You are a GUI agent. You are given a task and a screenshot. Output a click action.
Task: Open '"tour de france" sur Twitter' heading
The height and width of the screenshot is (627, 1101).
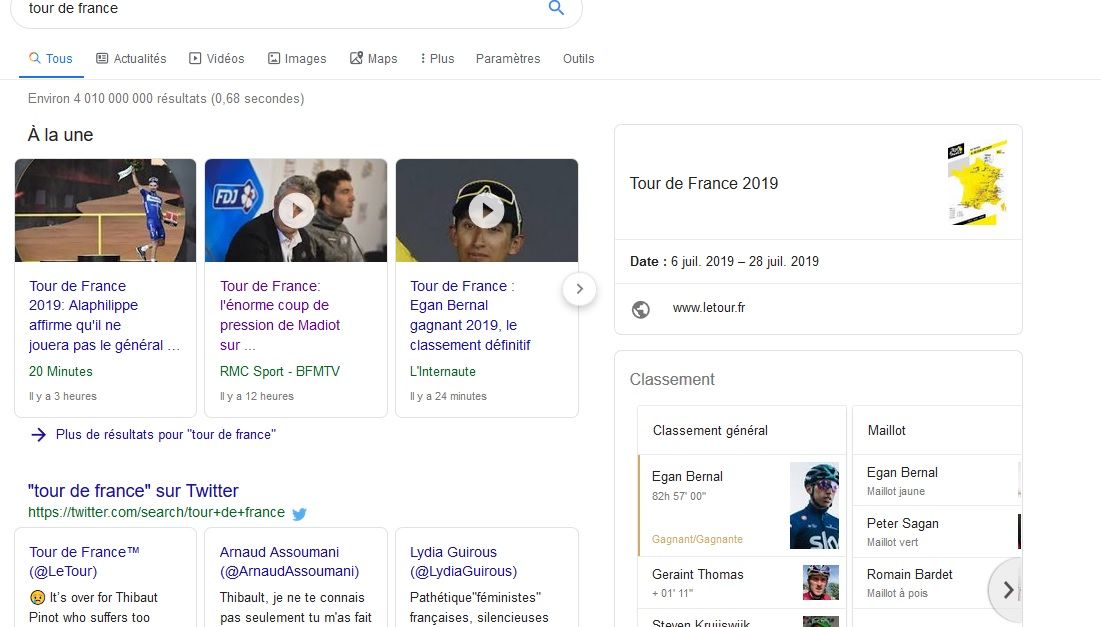133,490
